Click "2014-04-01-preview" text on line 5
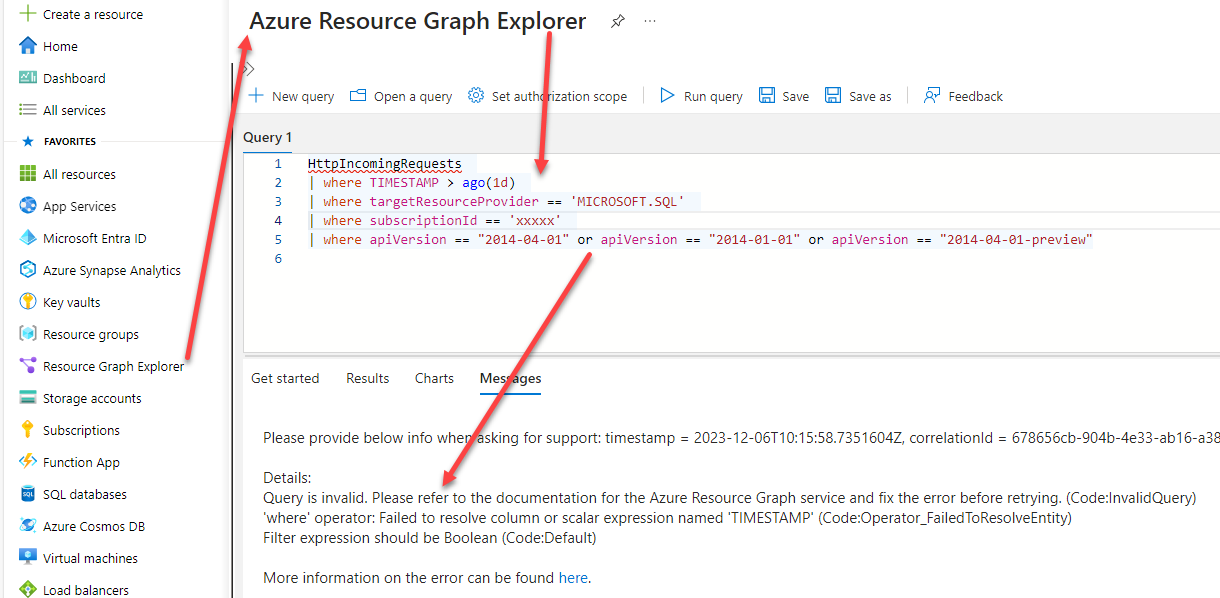This screenshot has width=1220, height=598. point(1016,240)
